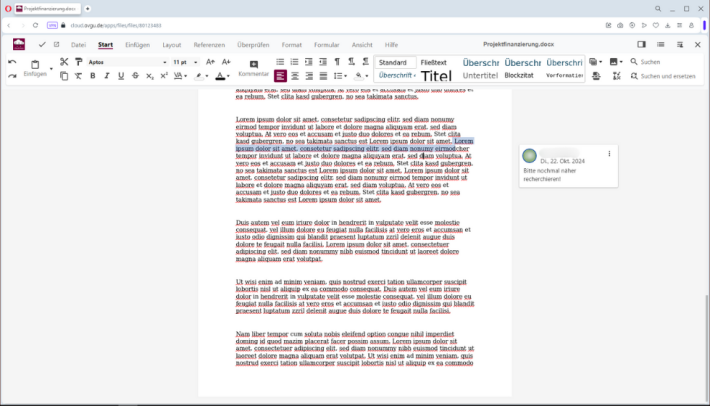Open the Datei menu

[78, 45]
